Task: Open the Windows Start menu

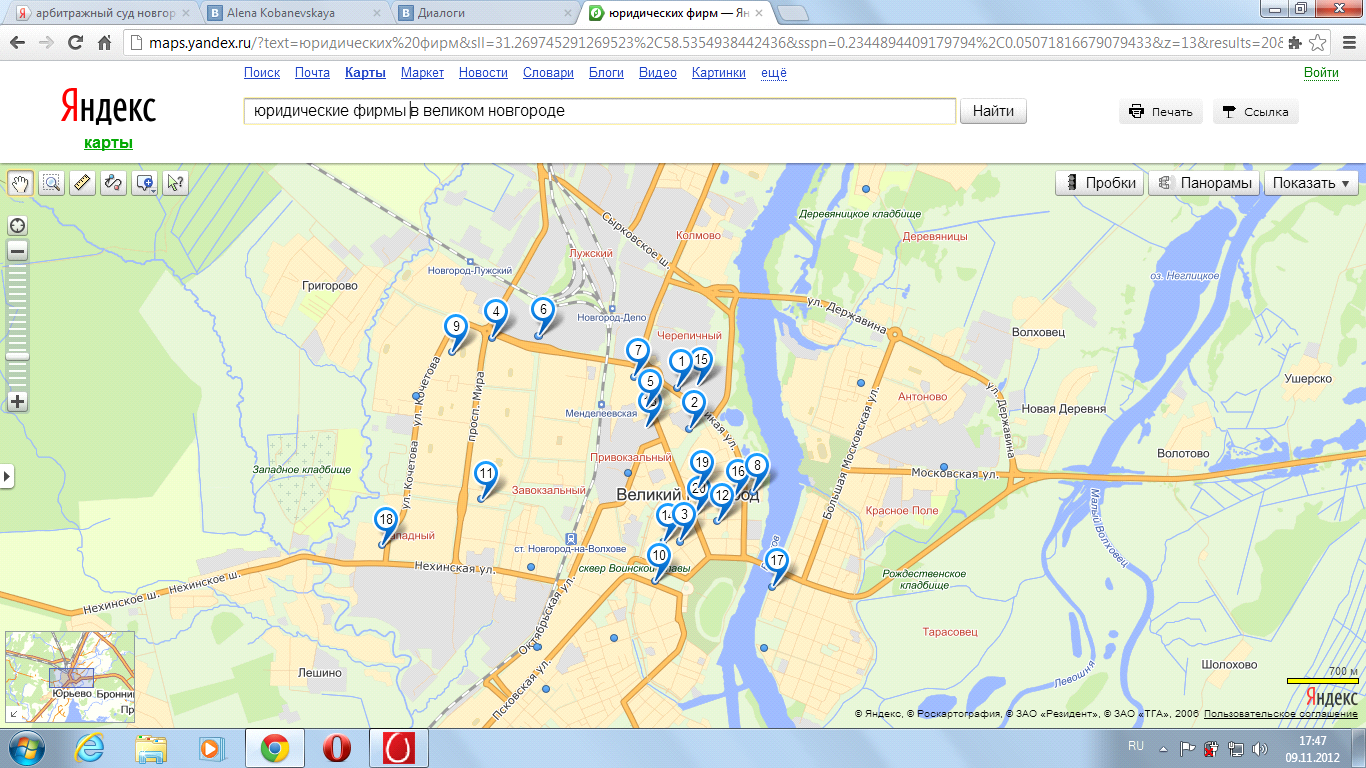Action: [x=25, y=748]
